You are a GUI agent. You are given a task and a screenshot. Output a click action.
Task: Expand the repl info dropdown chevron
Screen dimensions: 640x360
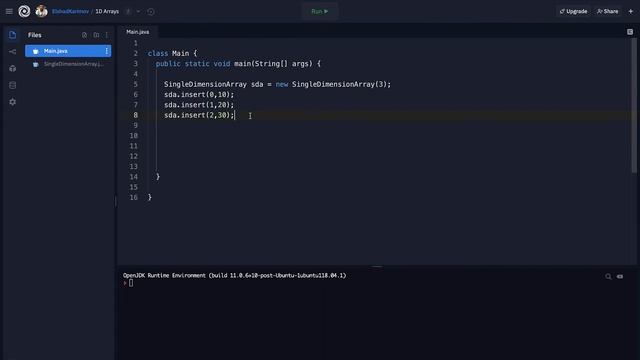click(x=138, y=11)
